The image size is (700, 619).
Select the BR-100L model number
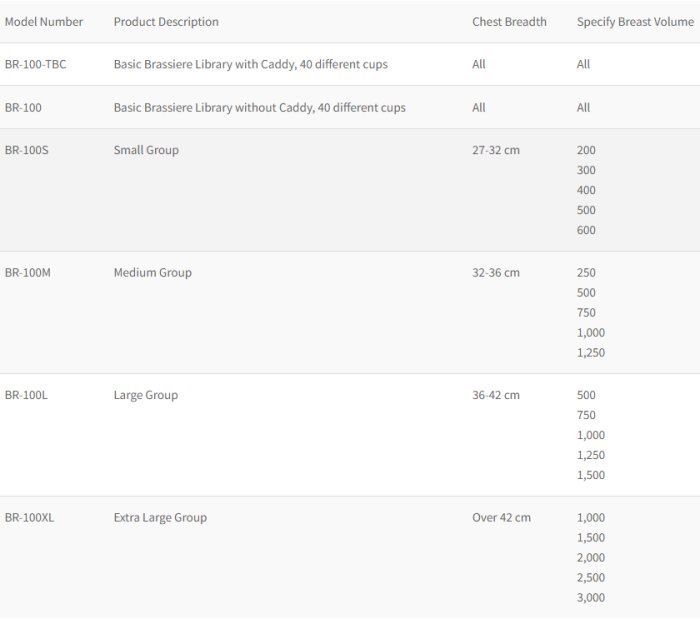pyautogui.click(x=26, y=396)
